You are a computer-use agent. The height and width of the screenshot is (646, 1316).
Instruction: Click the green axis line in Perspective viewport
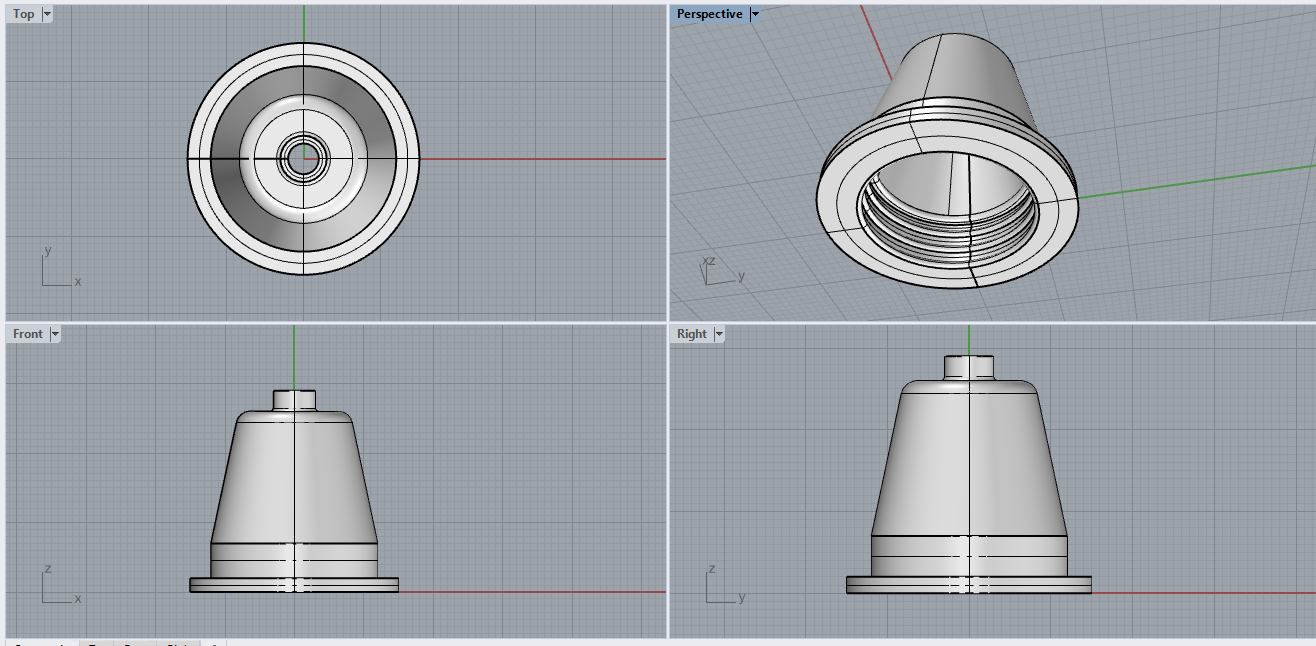pos(1200,180)
